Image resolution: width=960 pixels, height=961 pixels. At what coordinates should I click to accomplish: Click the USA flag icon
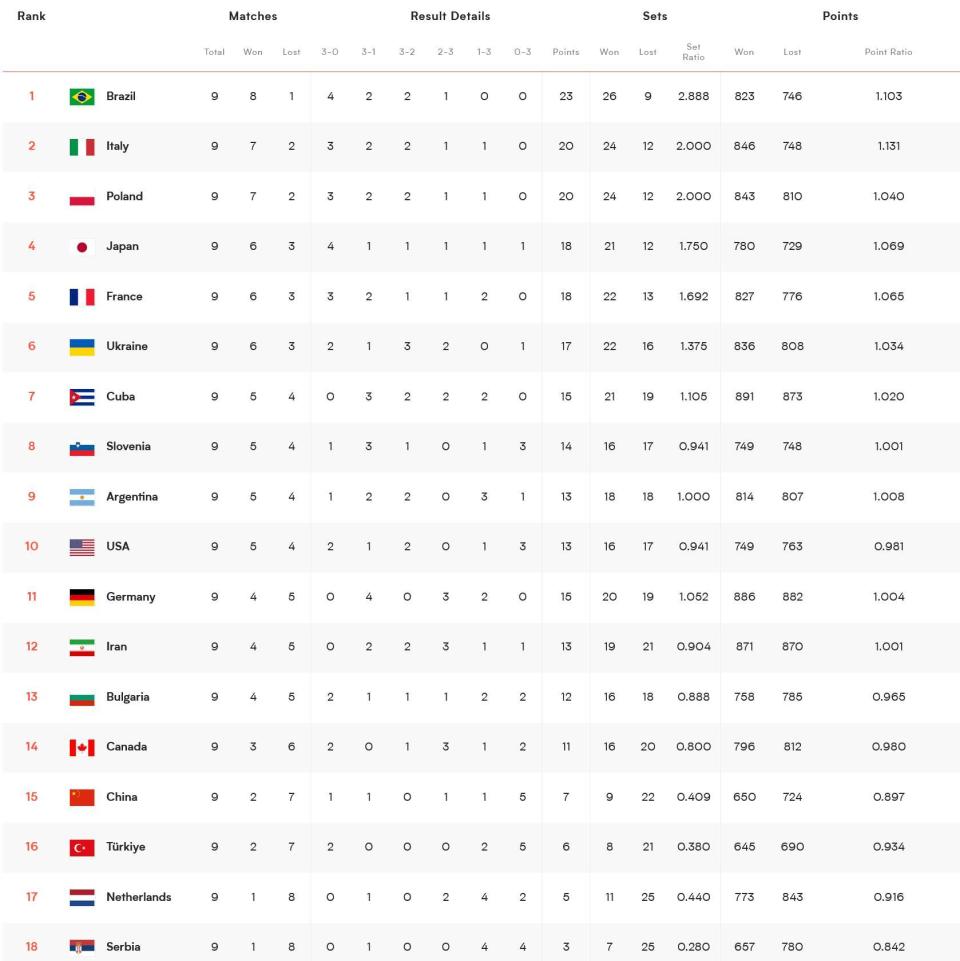(82, 547)
